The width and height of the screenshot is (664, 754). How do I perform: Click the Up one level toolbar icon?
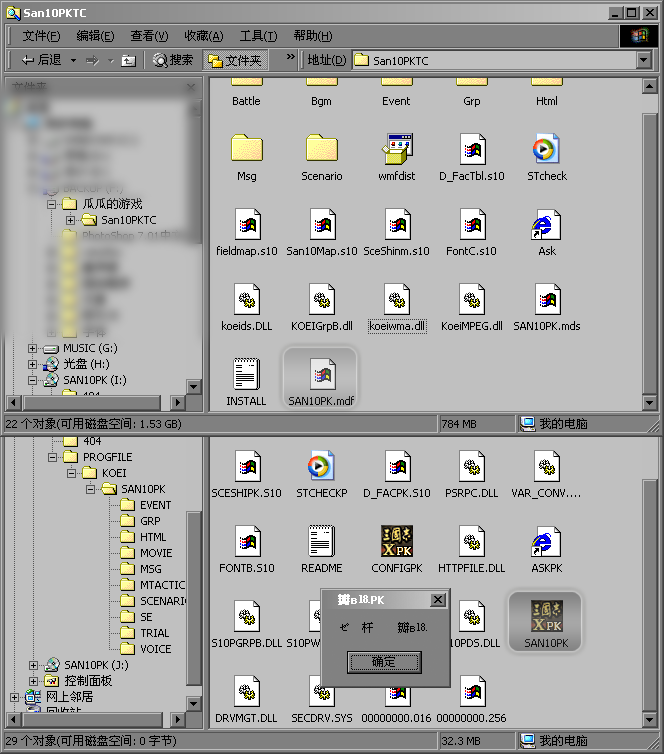click(128, 61)
